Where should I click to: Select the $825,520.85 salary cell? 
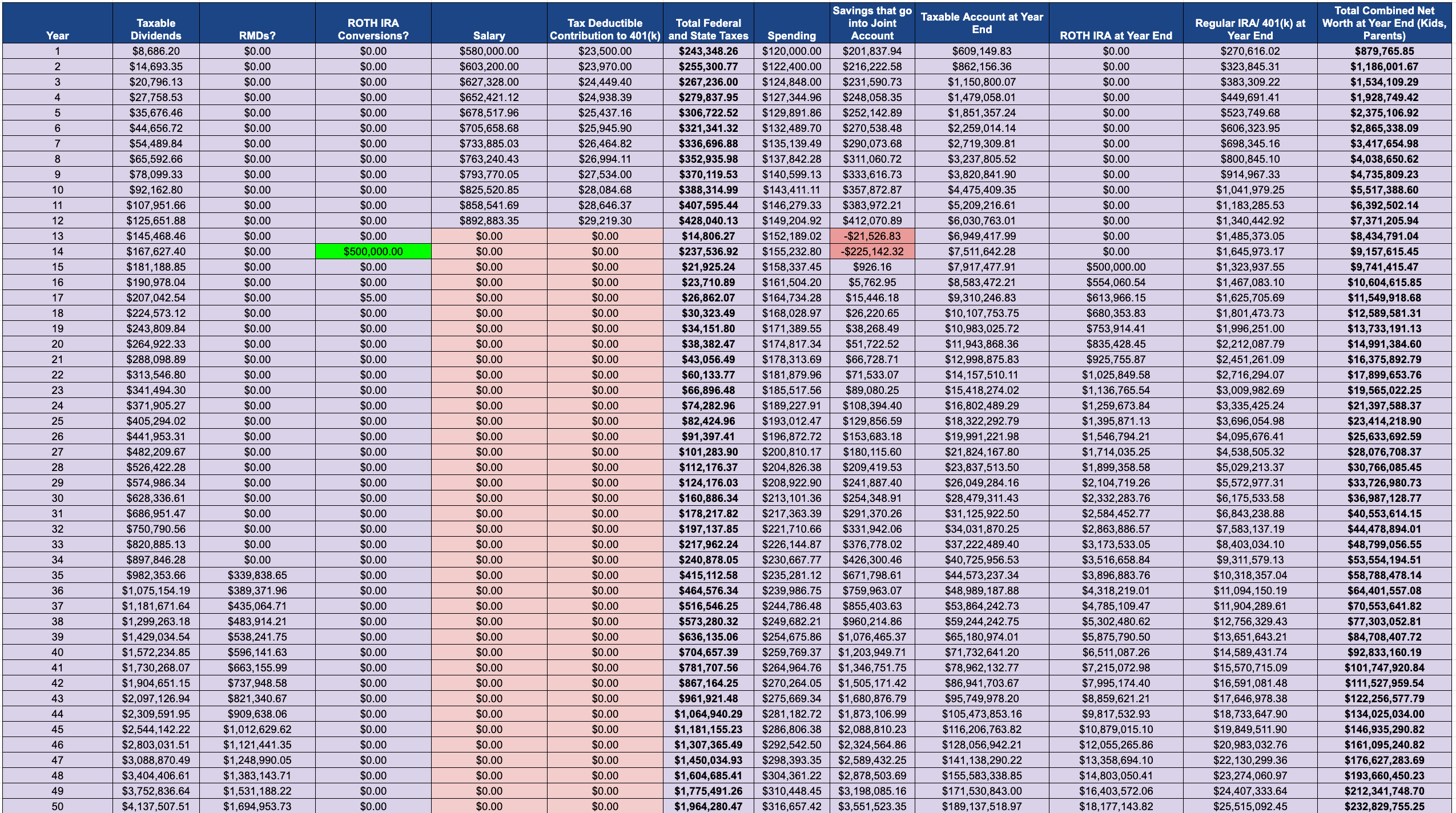click(489, 190)
